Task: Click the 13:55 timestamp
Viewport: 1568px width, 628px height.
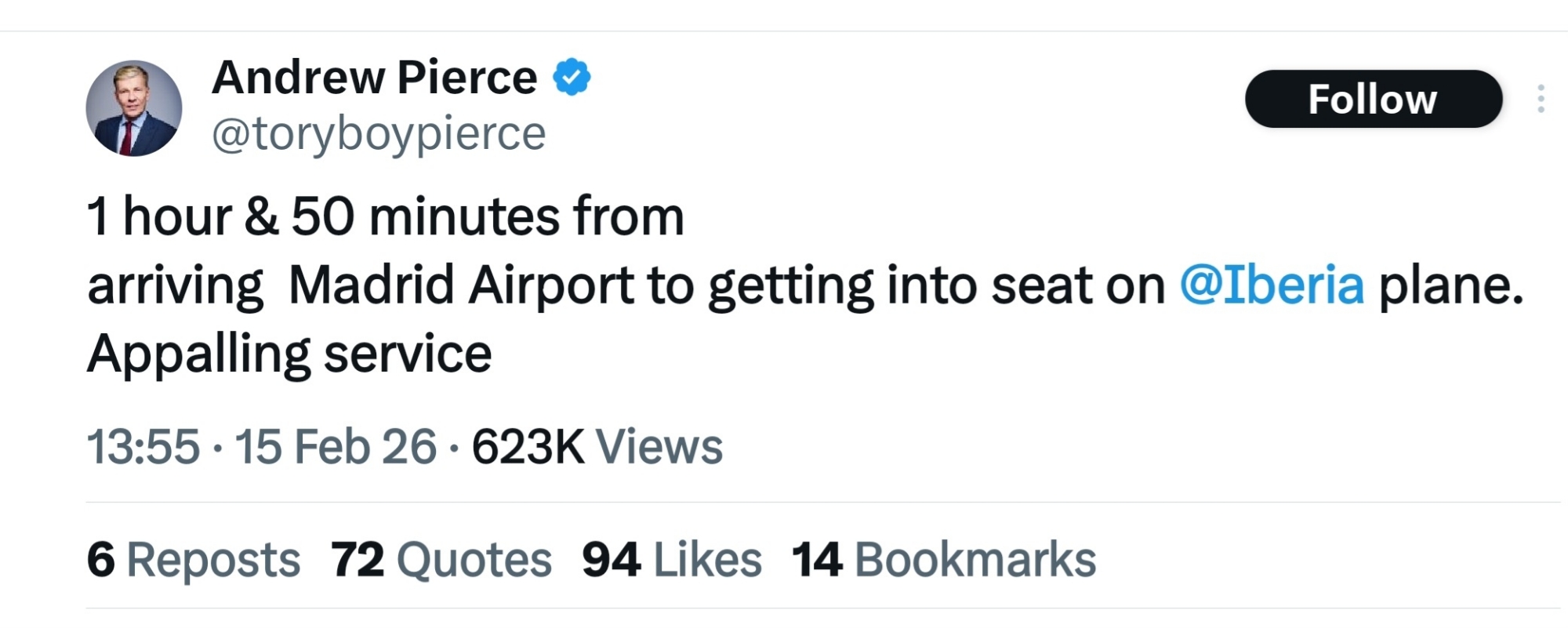Action: point(143,447)
